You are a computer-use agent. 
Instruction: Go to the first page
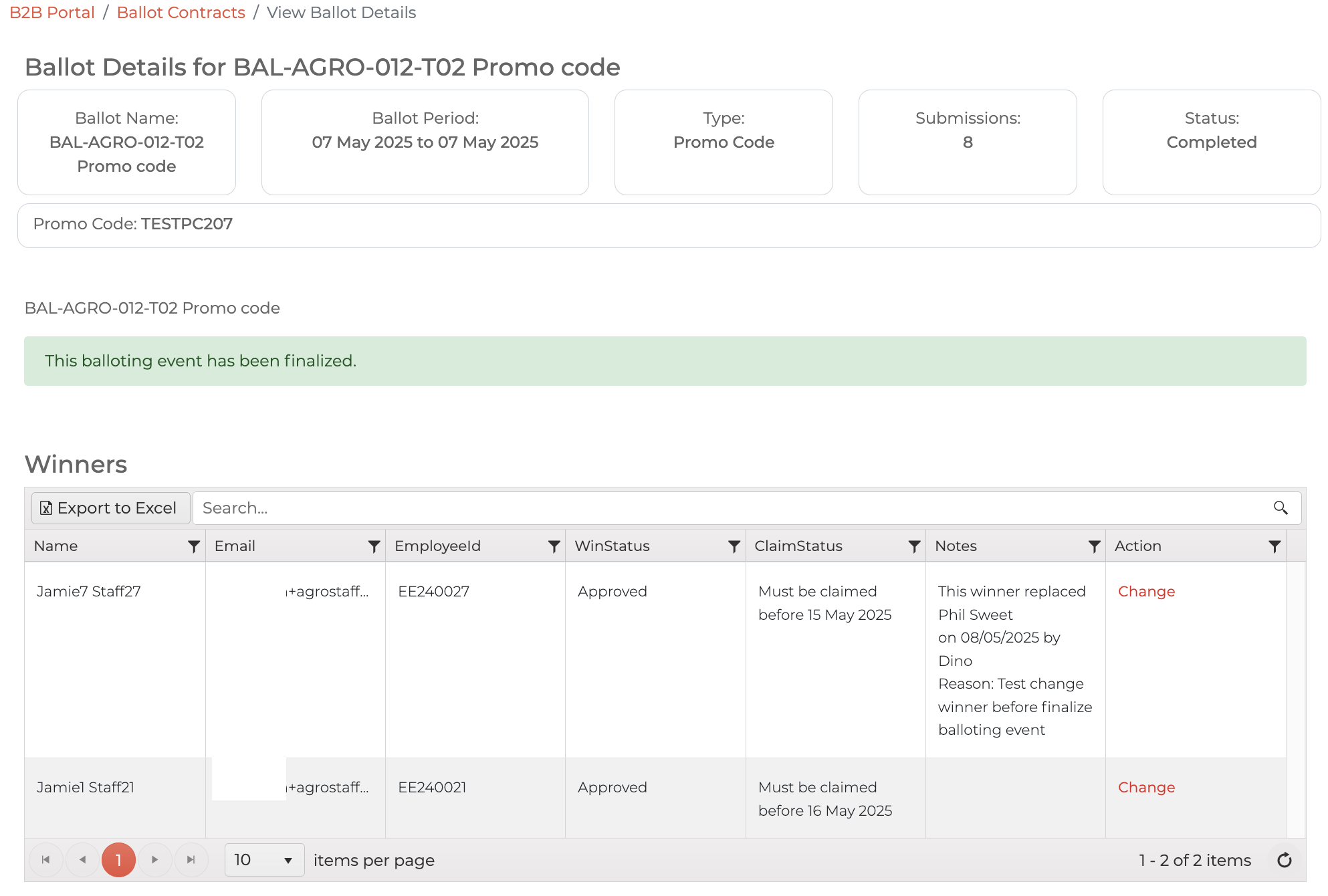click(x=46, y=860)
